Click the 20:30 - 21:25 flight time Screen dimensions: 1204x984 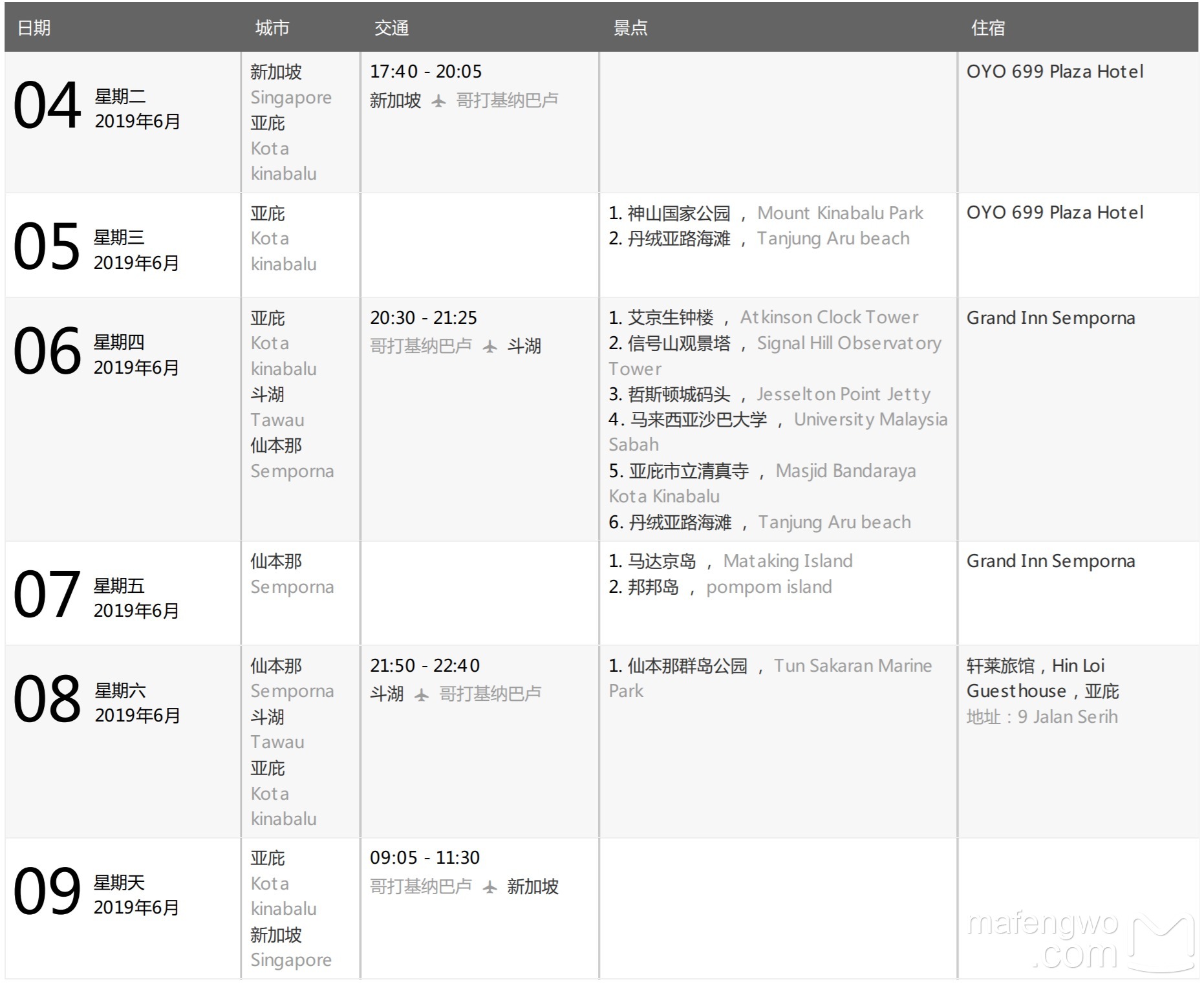[x=424, y=318]
